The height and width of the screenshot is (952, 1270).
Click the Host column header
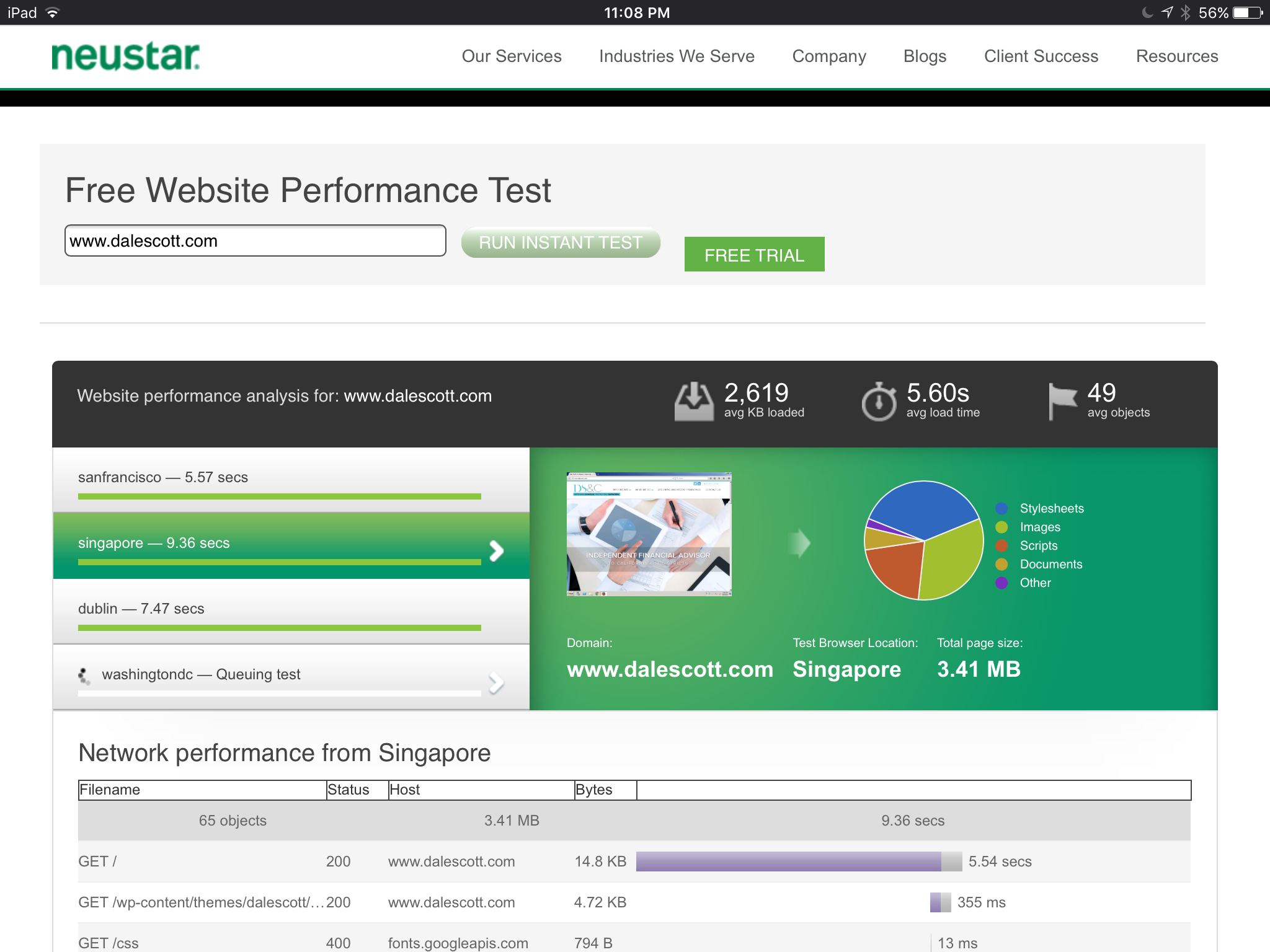[482, 790]
